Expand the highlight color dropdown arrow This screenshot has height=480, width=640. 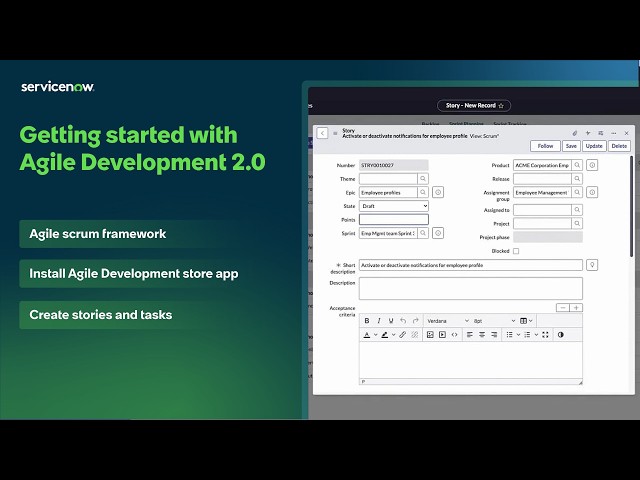coord(393,335)
